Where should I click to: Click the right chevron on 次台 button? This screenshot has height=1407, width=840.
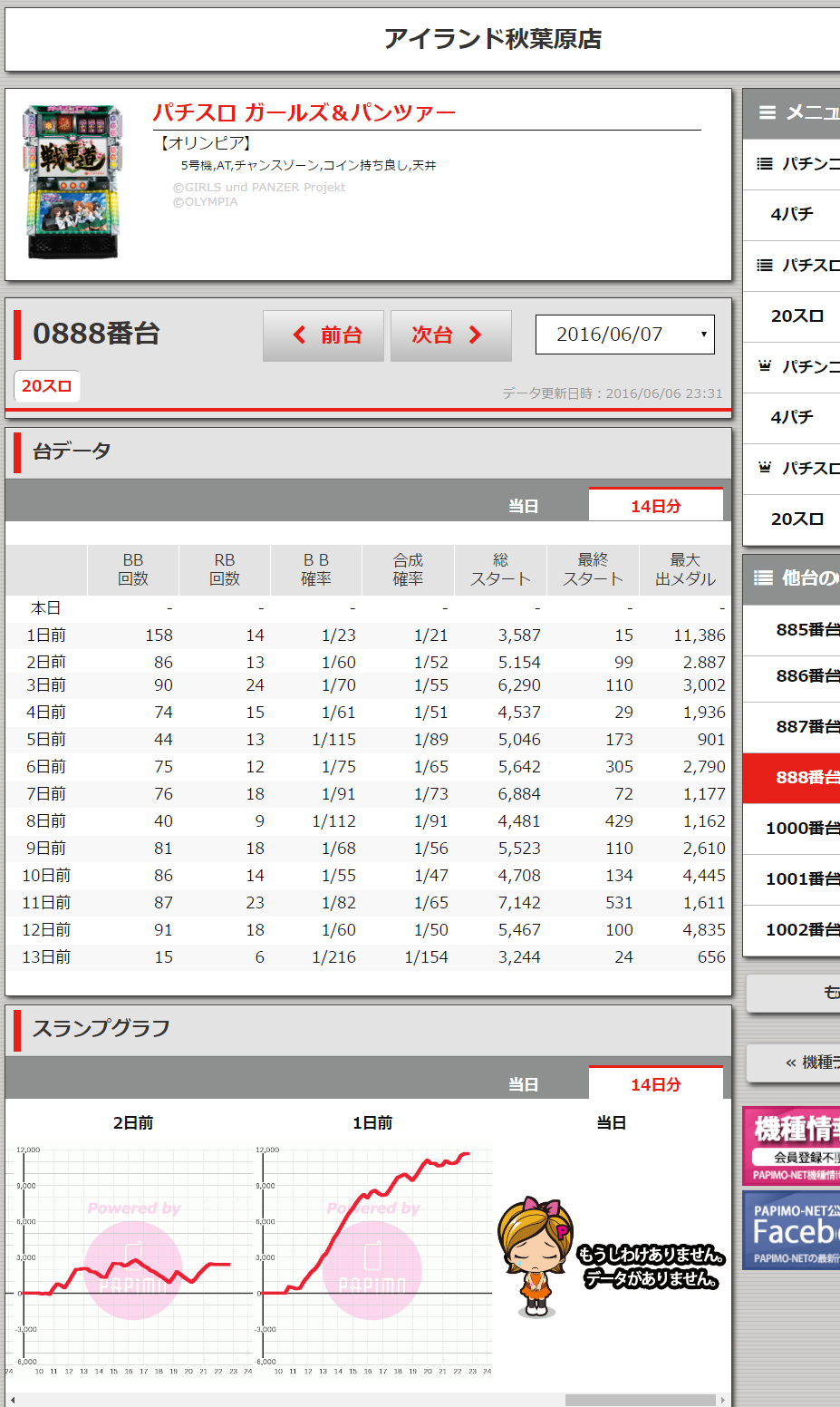point(475,335)
